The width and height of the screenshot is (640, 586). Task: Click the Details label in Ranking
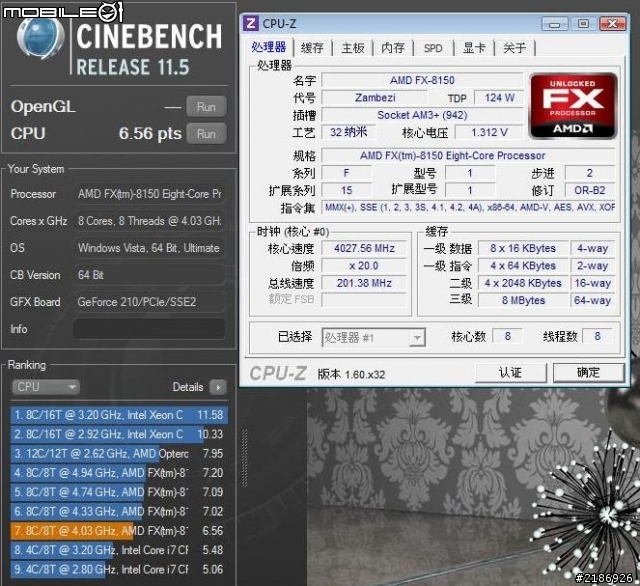click(188, 387)
